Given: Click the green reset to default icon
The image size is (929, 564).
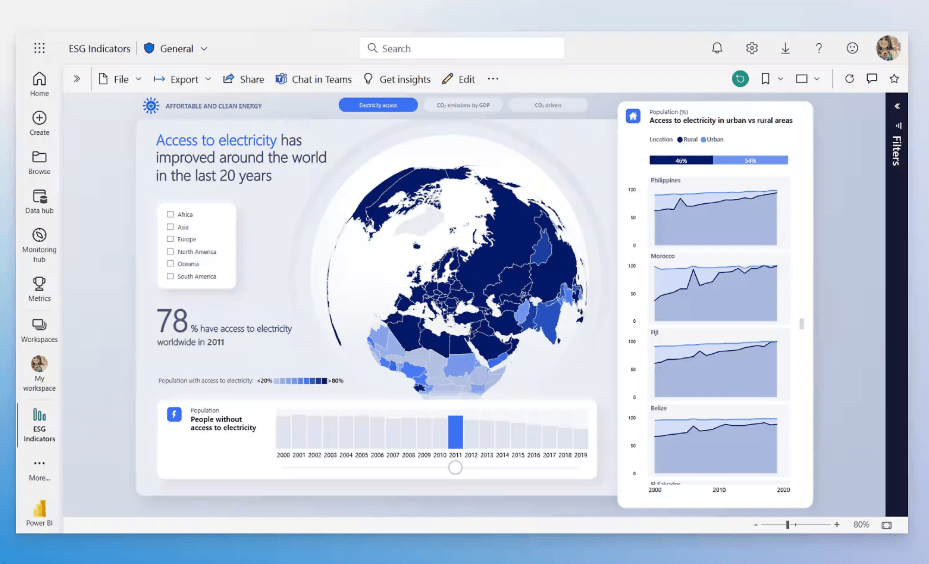Looking at the screenshot, I should point(740,79).
